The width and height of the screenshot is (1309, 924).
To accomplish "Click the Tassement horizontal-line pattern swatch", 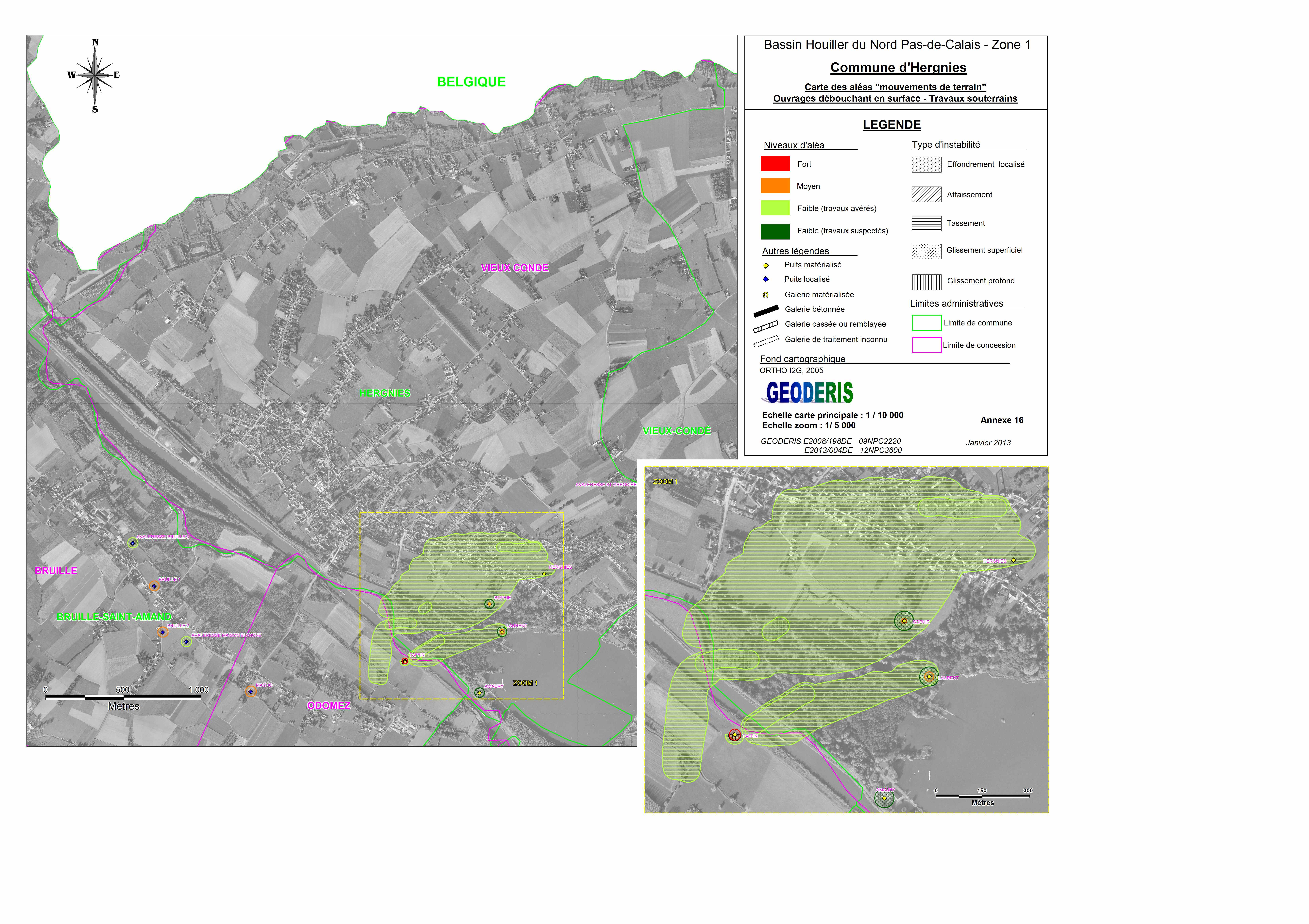I will coord(926,223).
